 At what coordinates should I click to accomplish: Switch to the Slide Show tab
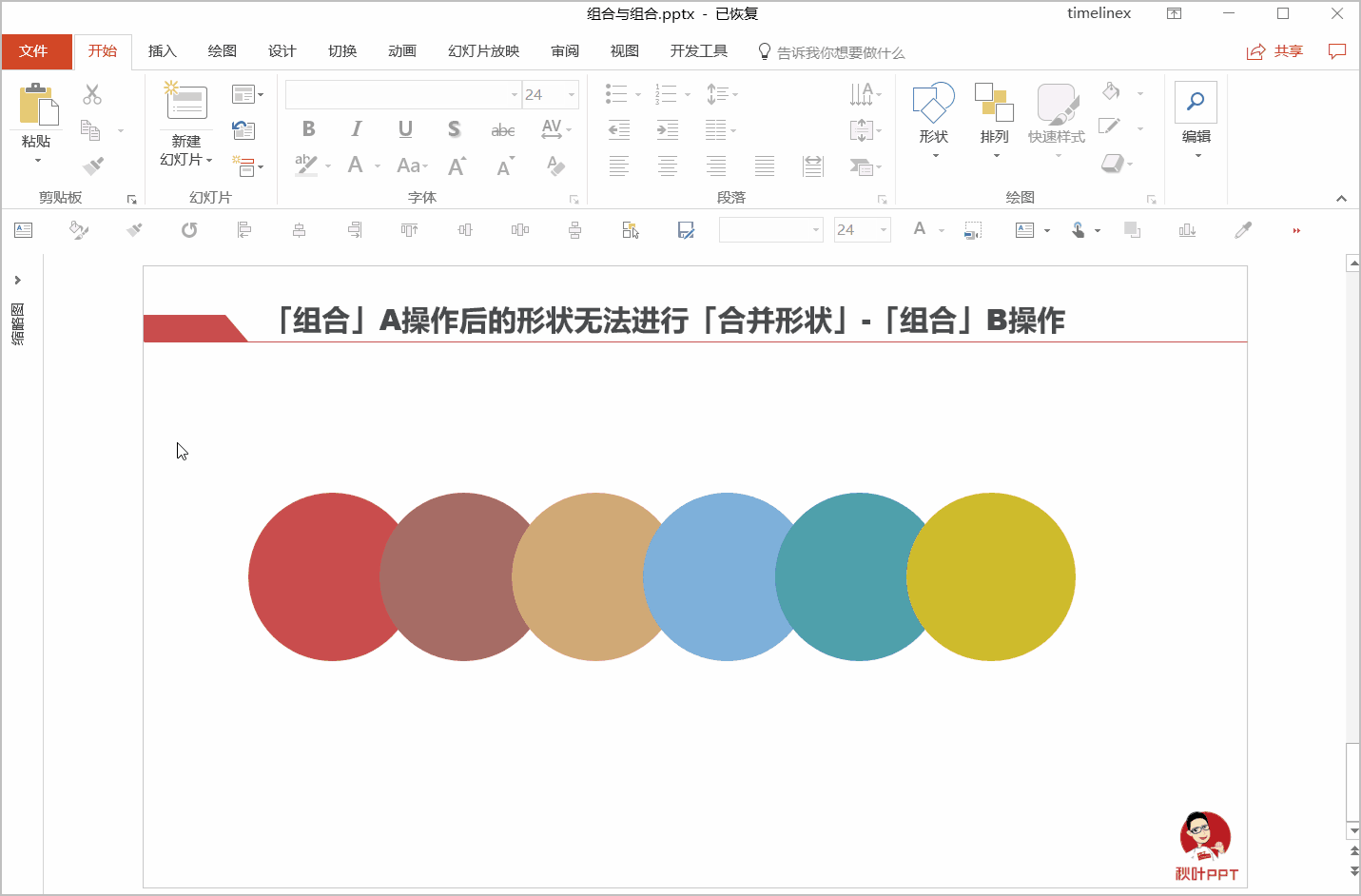click(484, 51)
